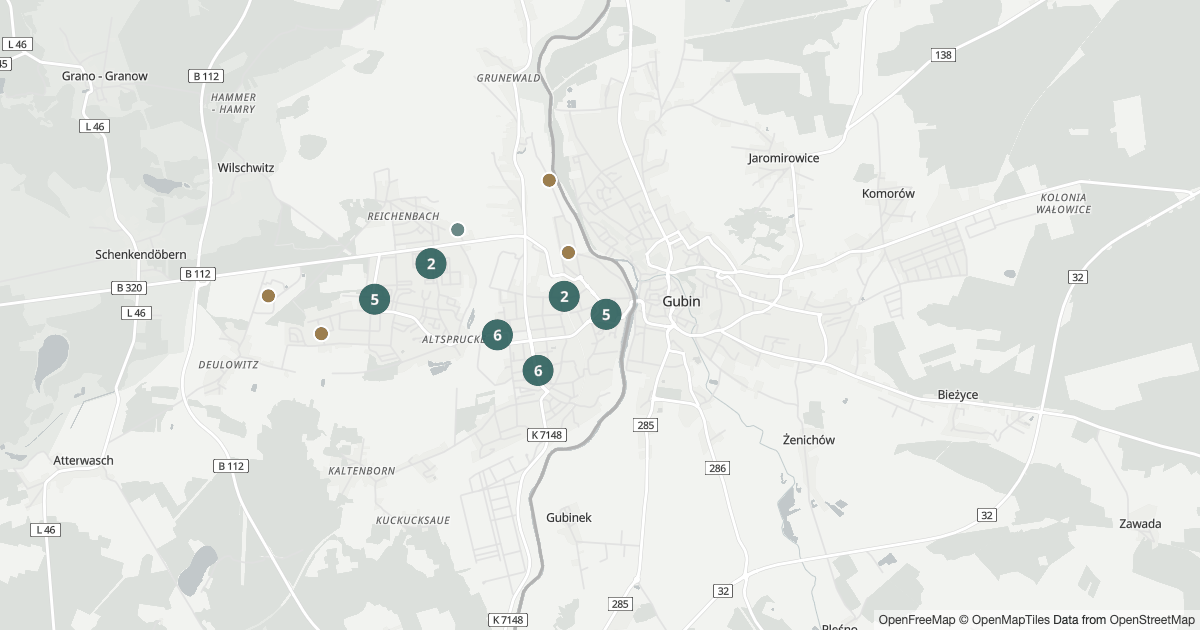
Task: Click the road shield 286
Action: [718, 468]
